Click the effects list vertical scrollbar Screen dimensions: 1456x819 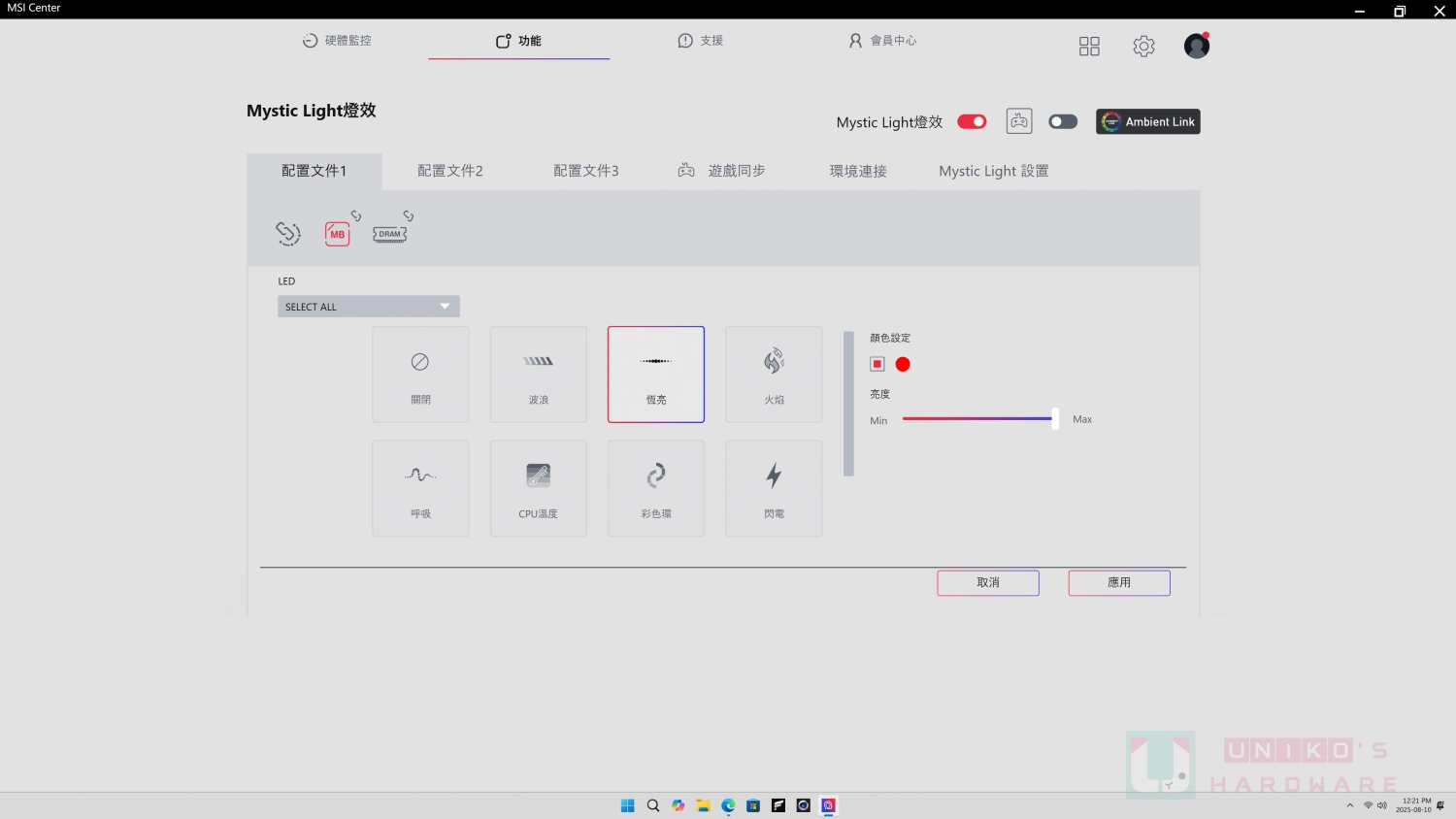[848, 404]
